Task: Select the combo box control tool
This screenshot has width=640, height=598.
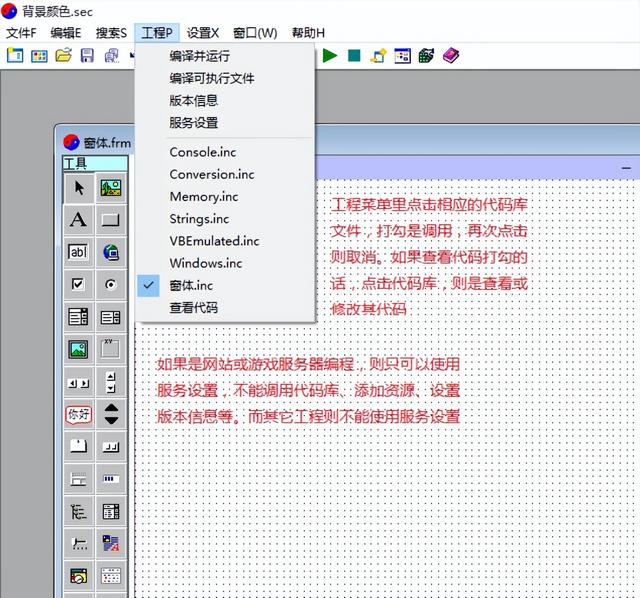Action: tap(111, 317)
